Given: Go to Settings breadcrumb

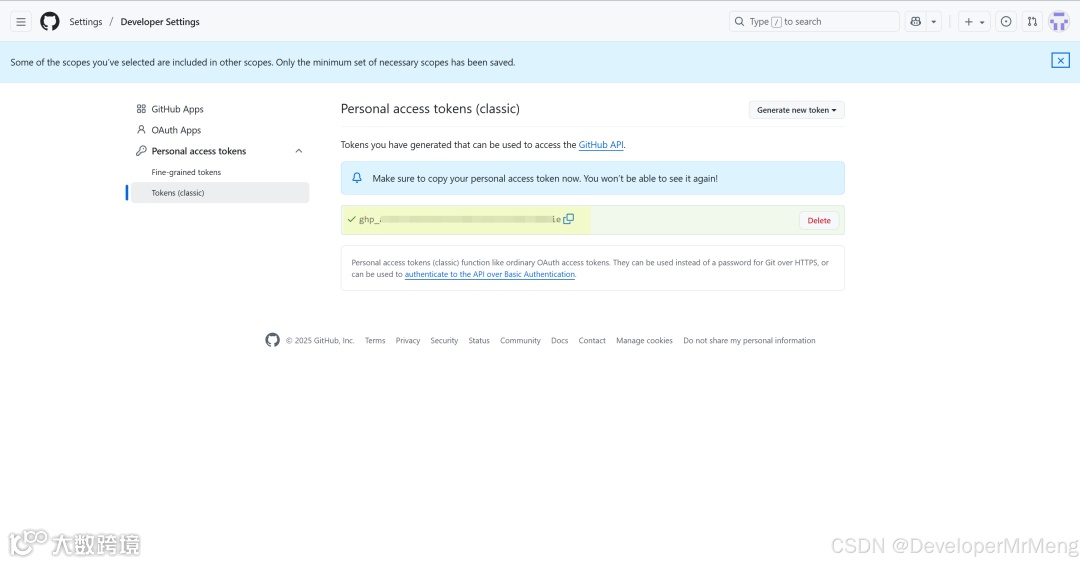Looking at the screenshot, I should click(85, 22).
